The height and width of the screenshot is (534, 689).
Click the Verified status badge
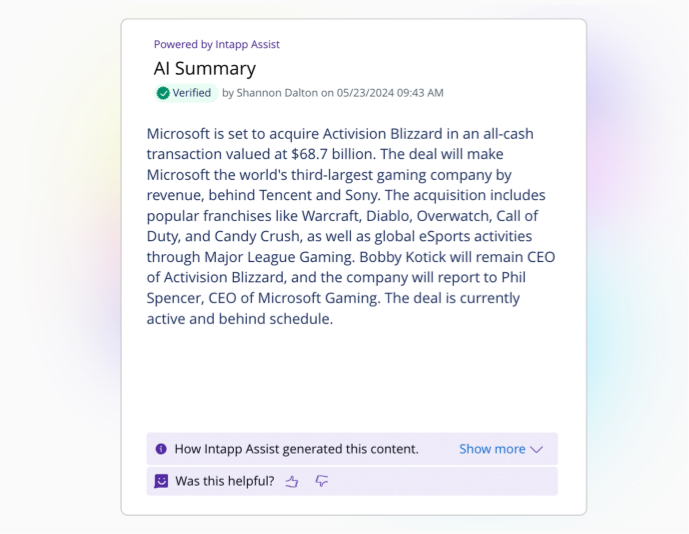click(186, 93)
